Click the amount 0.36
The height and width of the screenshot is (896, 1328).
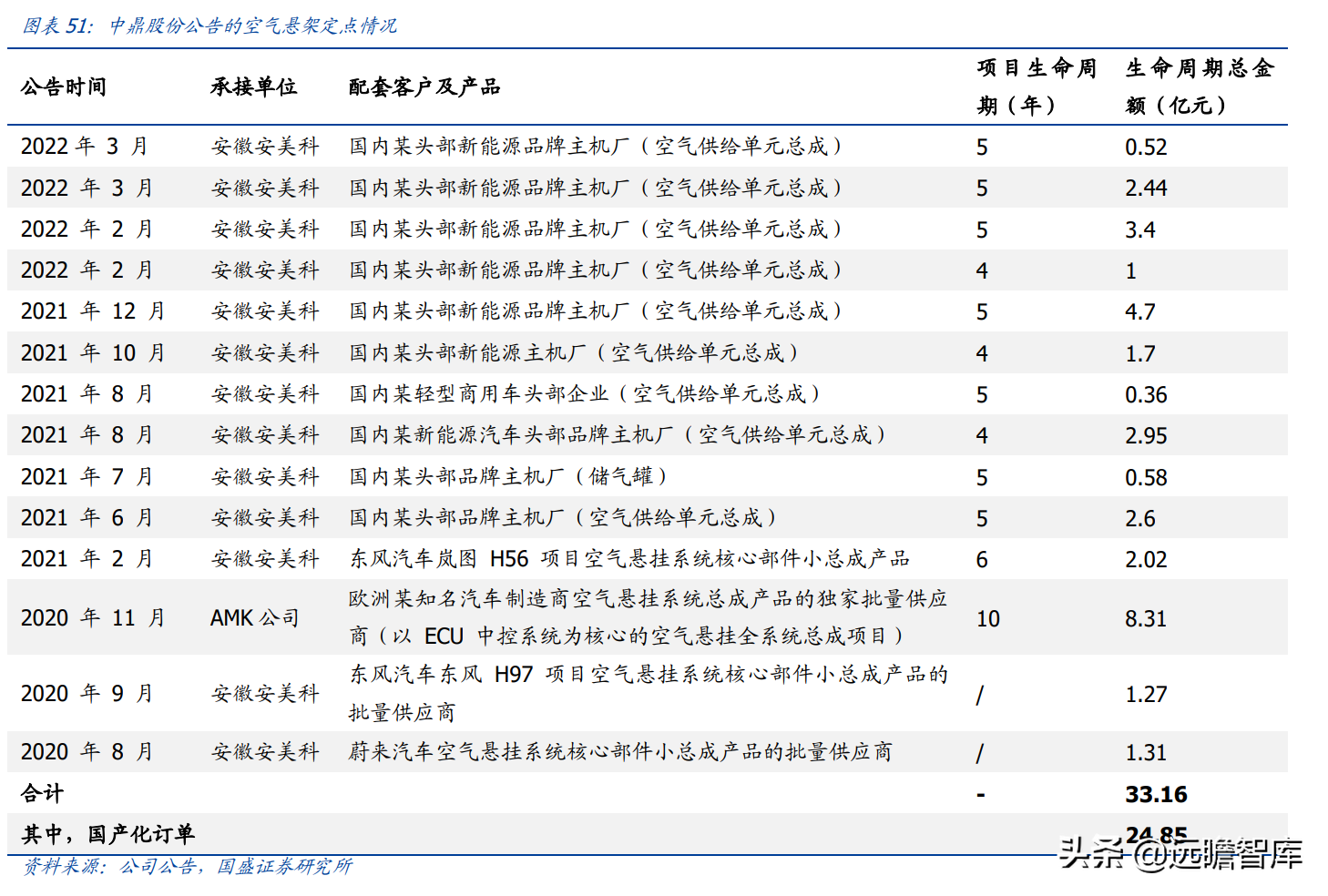(x=1146, y=395)
